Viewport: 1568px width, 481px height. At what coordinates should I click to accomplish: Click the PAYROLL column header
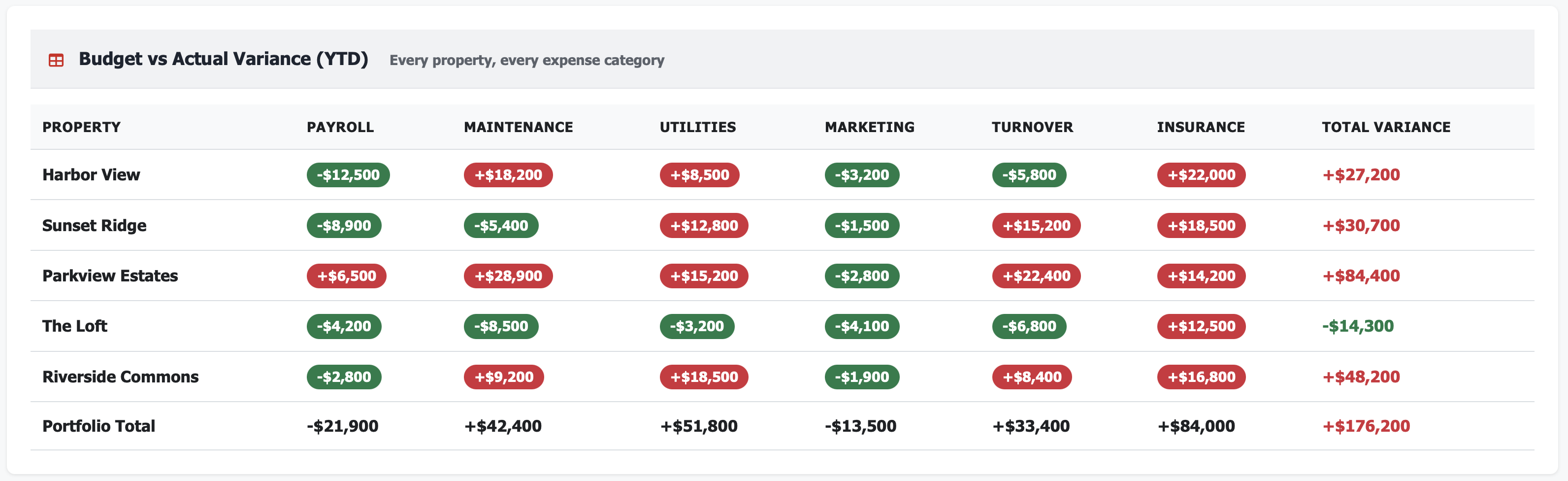[x=340, y=127]
